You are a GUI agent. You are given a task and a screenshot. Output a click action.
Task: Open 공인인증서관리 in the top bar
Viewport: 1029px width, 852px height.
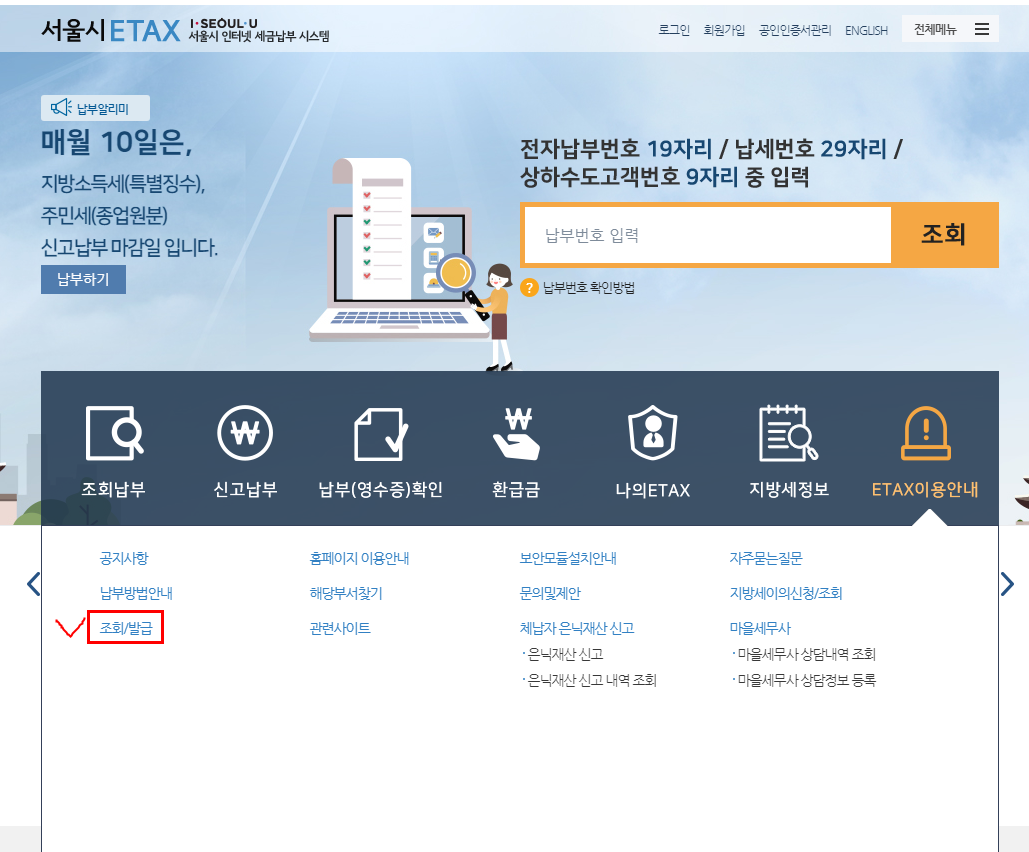coord(795,30)
